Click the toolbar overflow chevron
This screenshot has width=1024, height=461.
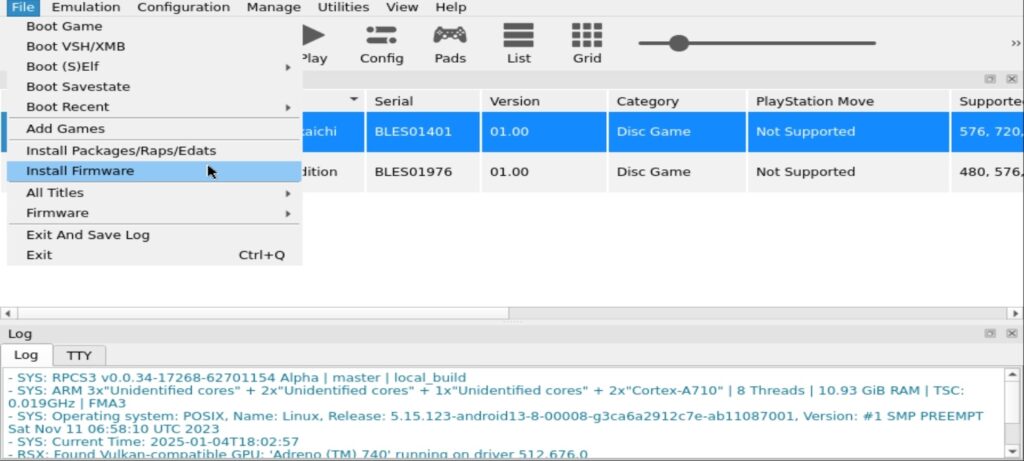coord(1016,43)
